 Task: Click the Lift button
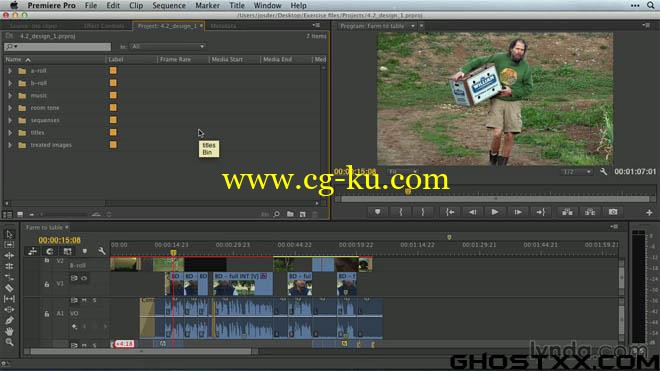[567, 212]
